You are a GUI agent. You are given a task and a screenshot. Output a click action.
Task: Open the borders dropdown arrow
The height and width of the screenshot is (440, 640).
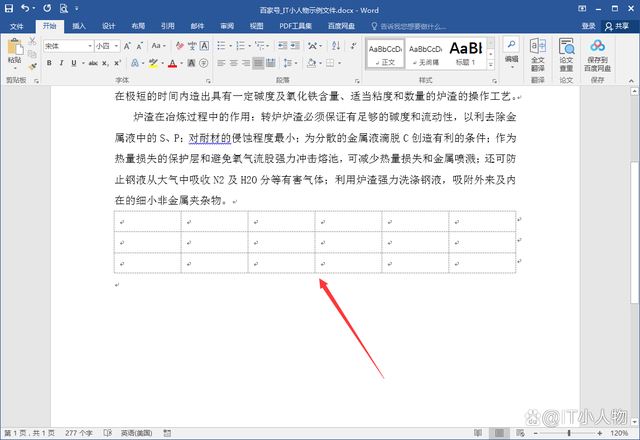340,63
